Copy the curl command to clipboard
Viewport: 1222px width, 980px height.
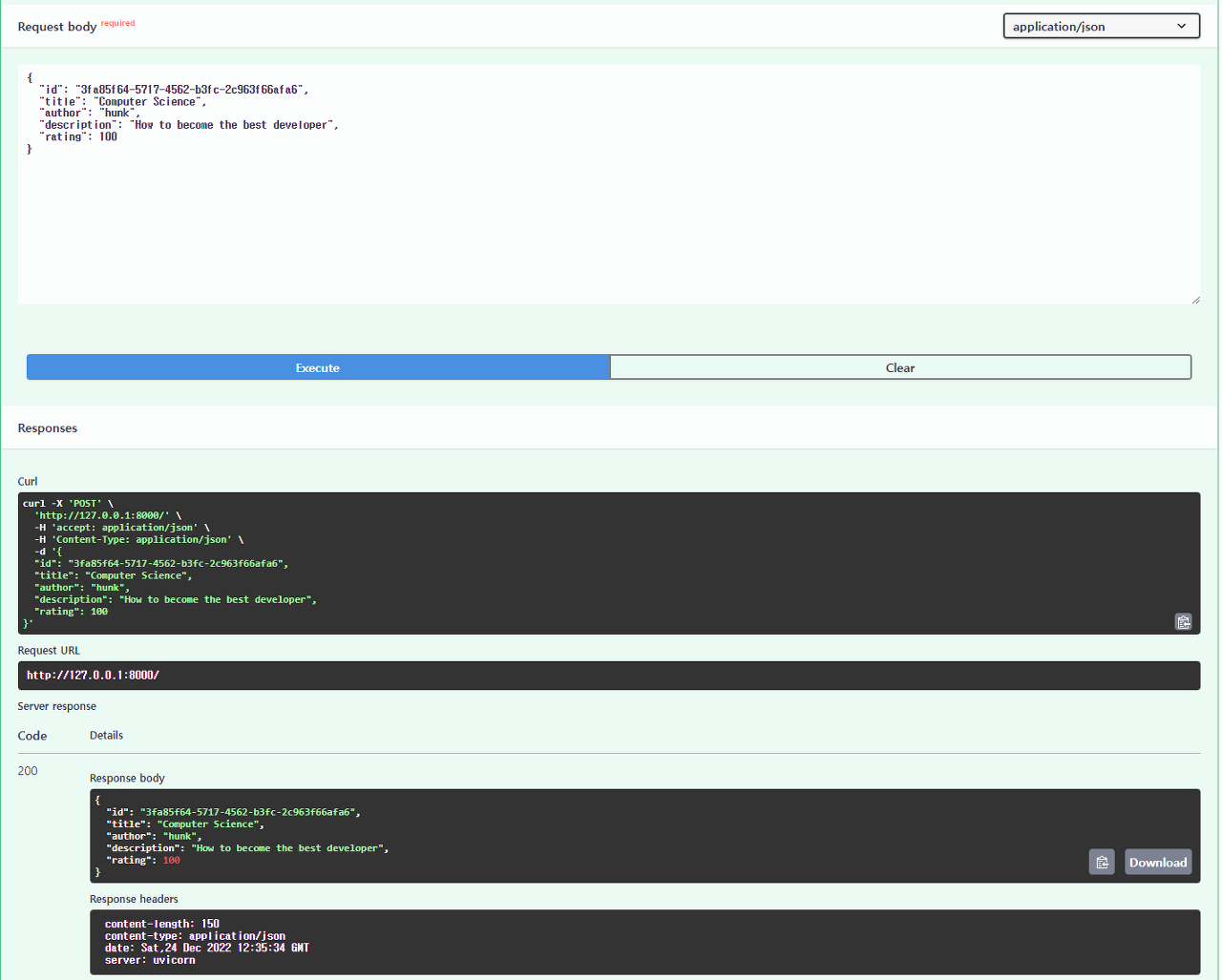(x=1183, y=622)
